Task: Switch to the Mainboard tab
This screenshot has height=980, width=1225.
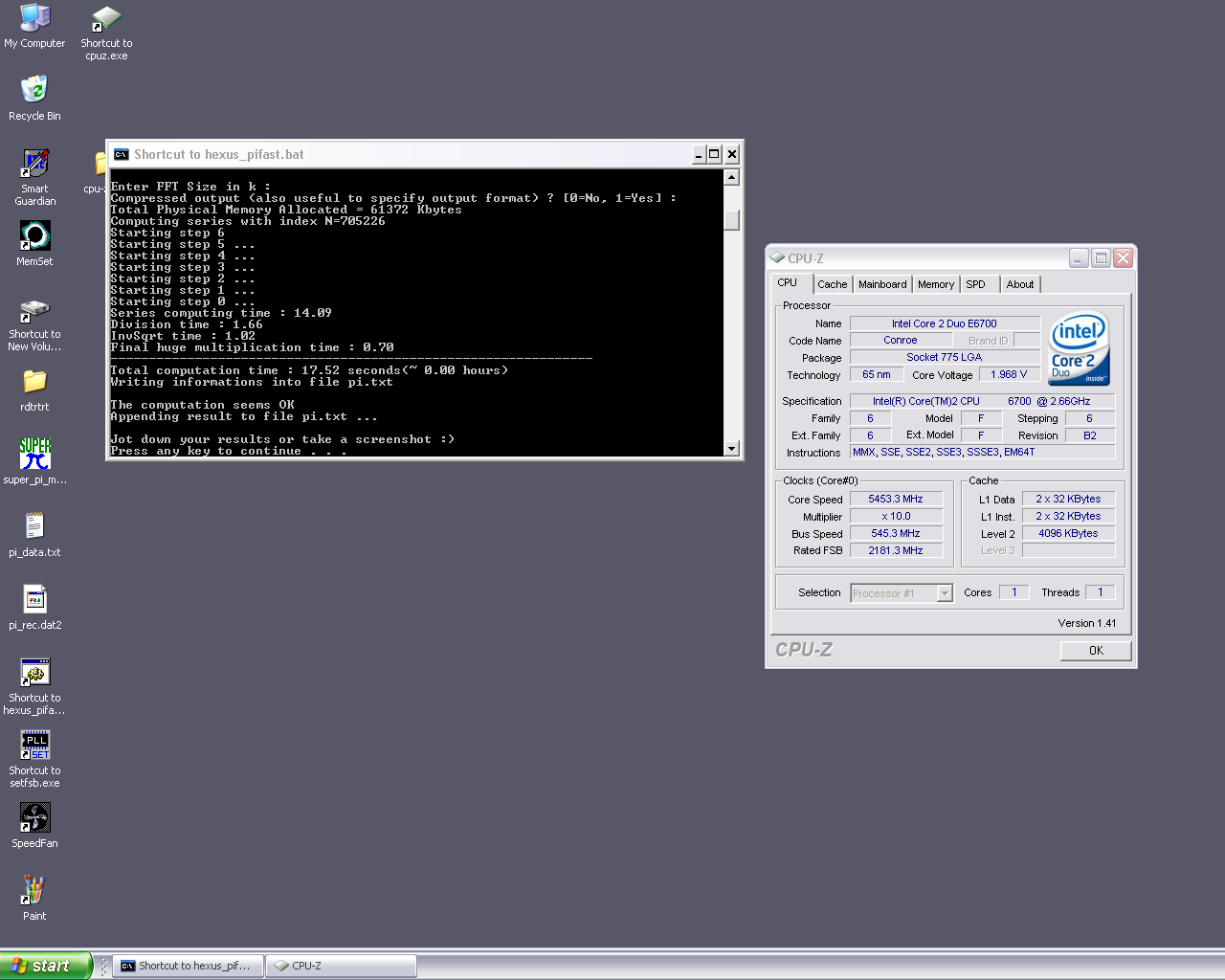Action: click(882, 284)
